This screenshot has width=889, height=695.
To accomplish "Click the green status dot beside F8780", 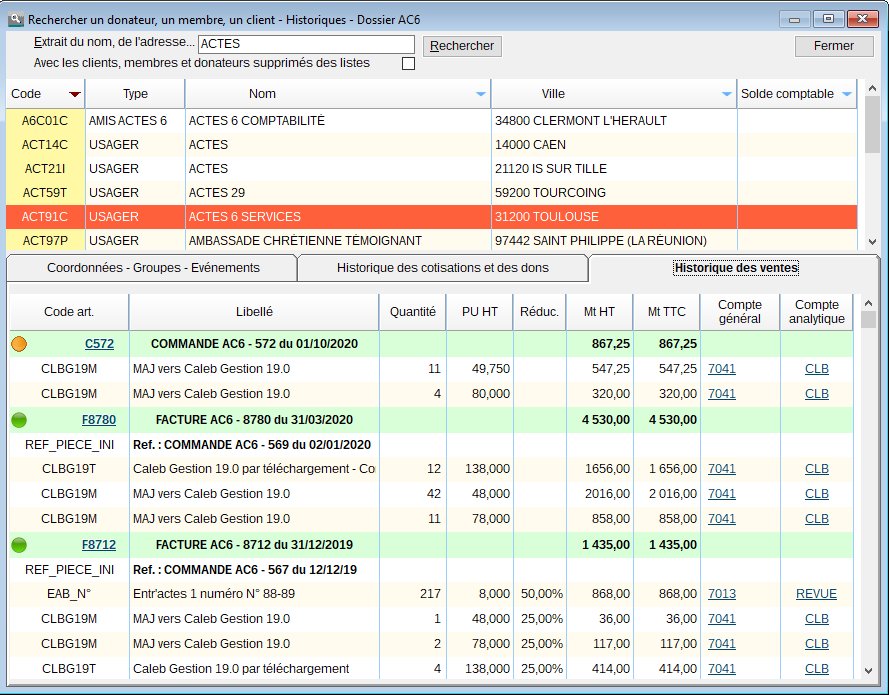I will pos(19,419).
